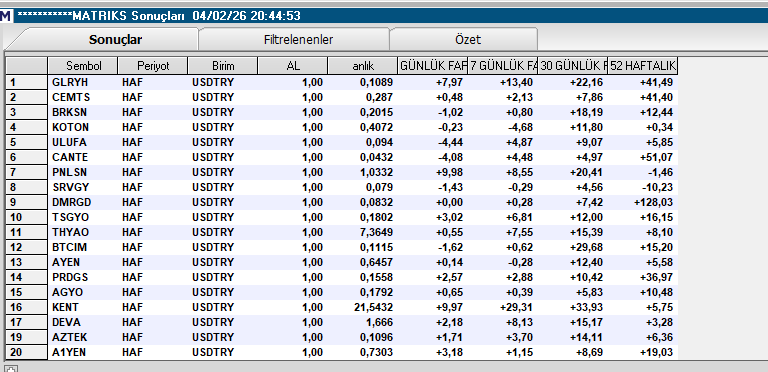Click ULUFA's daily change -4,44
This screenshot has width=768, height=372.
tap(451, 142)
